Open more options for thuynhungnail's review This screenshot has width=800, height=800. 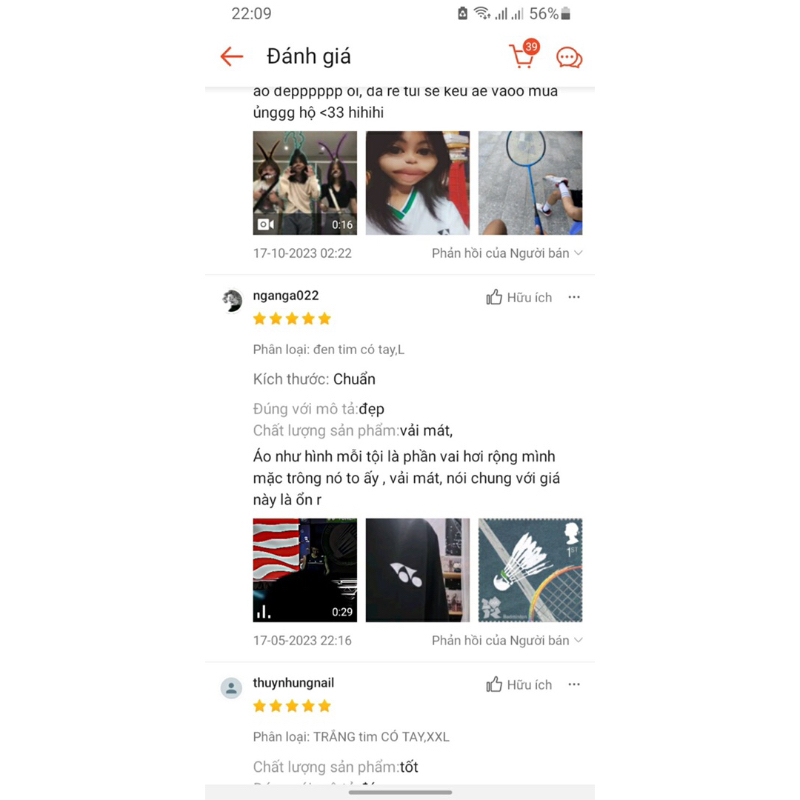[x=574, y=685]
